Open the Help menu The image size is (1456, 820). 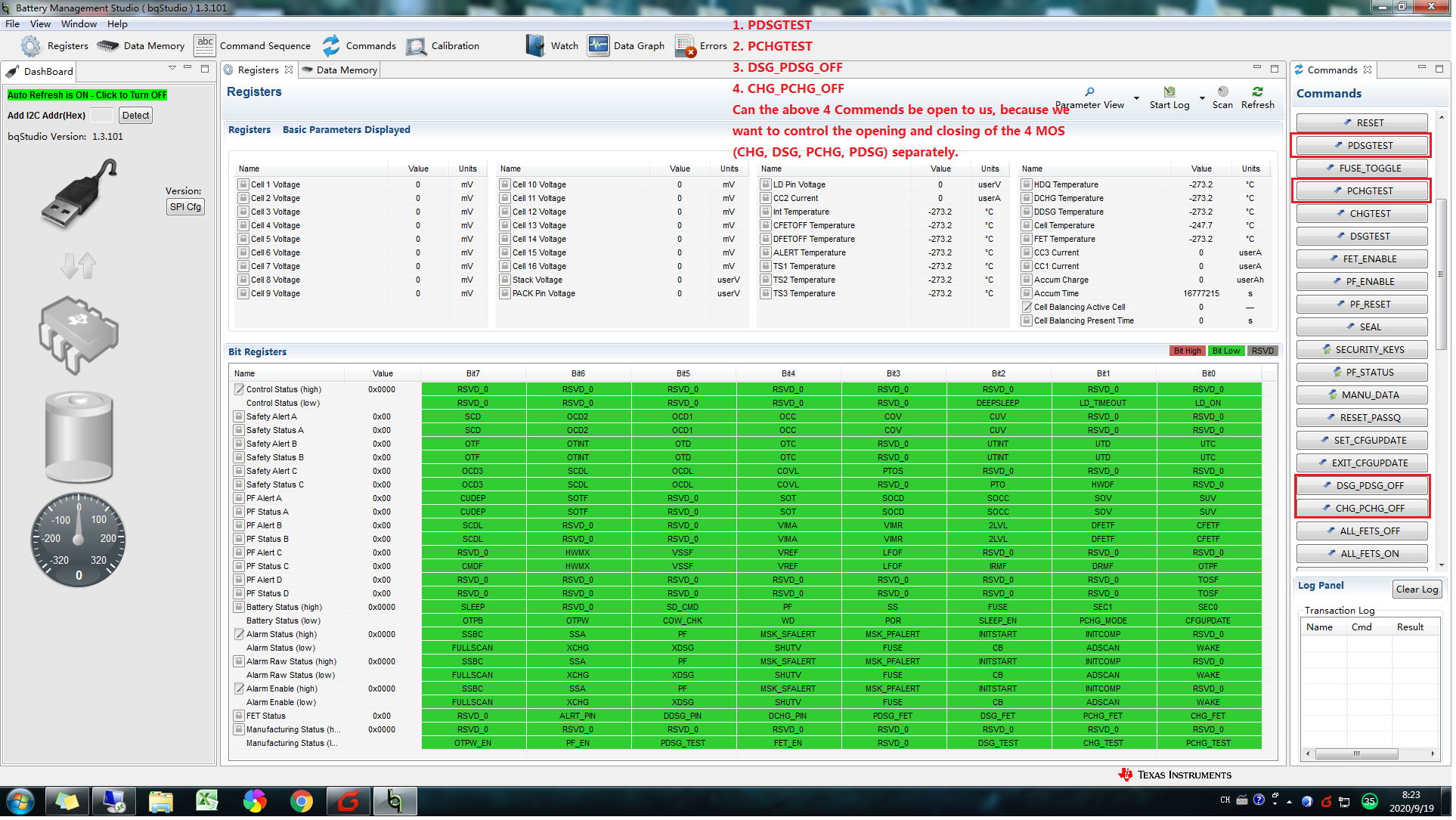click(117, 24)
